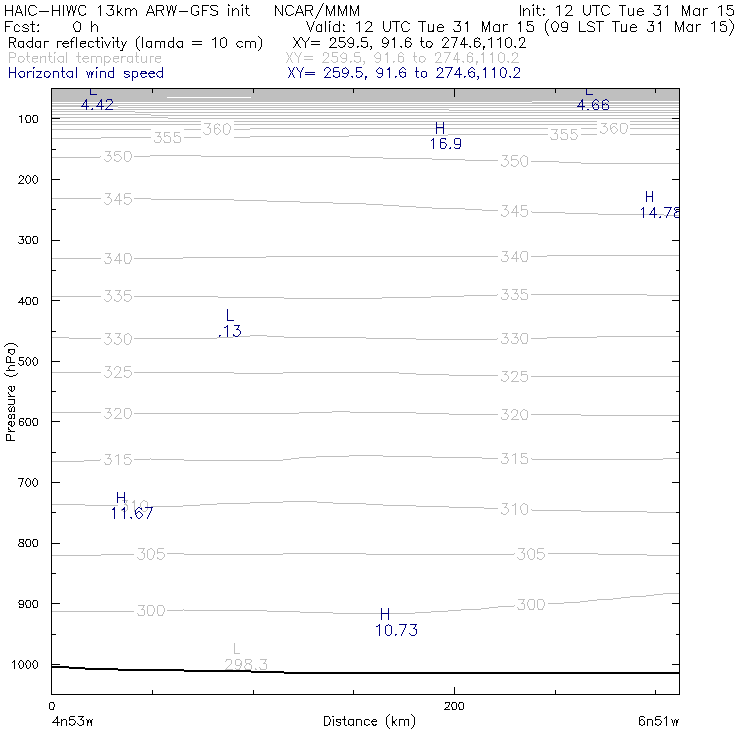The height and width of the screenshot is (740, 740).
Task: Click the left "340" contour label
Action: tap(118, 259)
